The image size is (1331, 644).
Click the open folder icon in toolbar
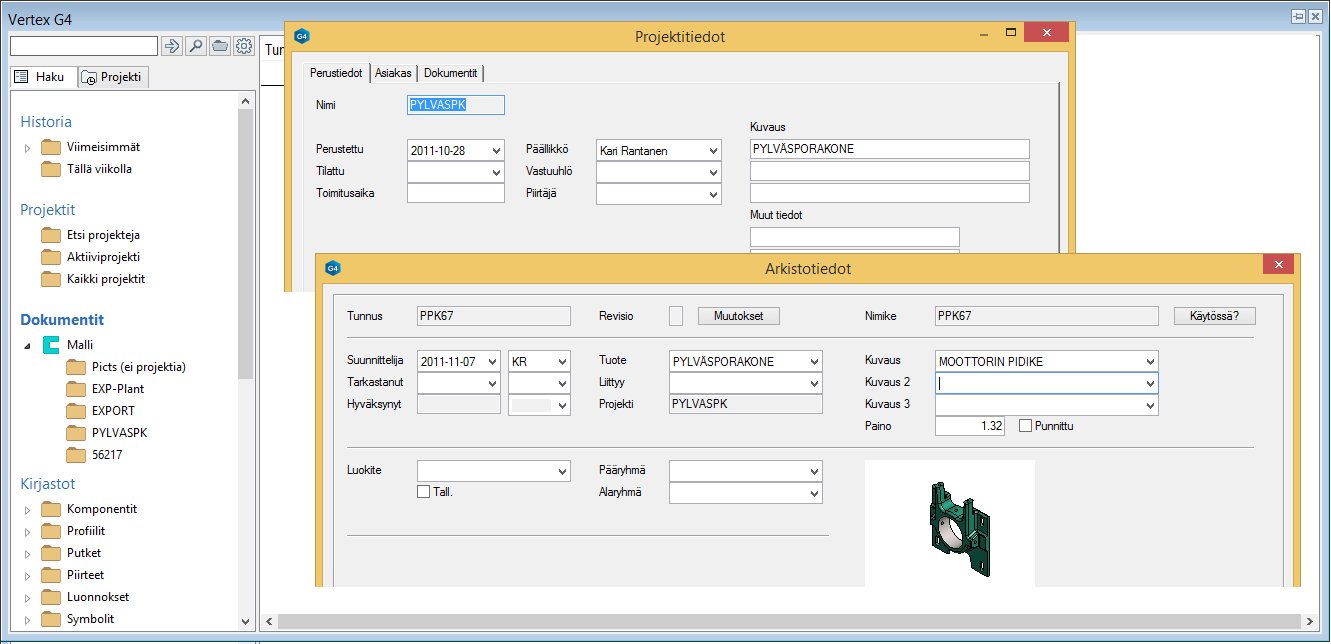[x=219, y=46]
